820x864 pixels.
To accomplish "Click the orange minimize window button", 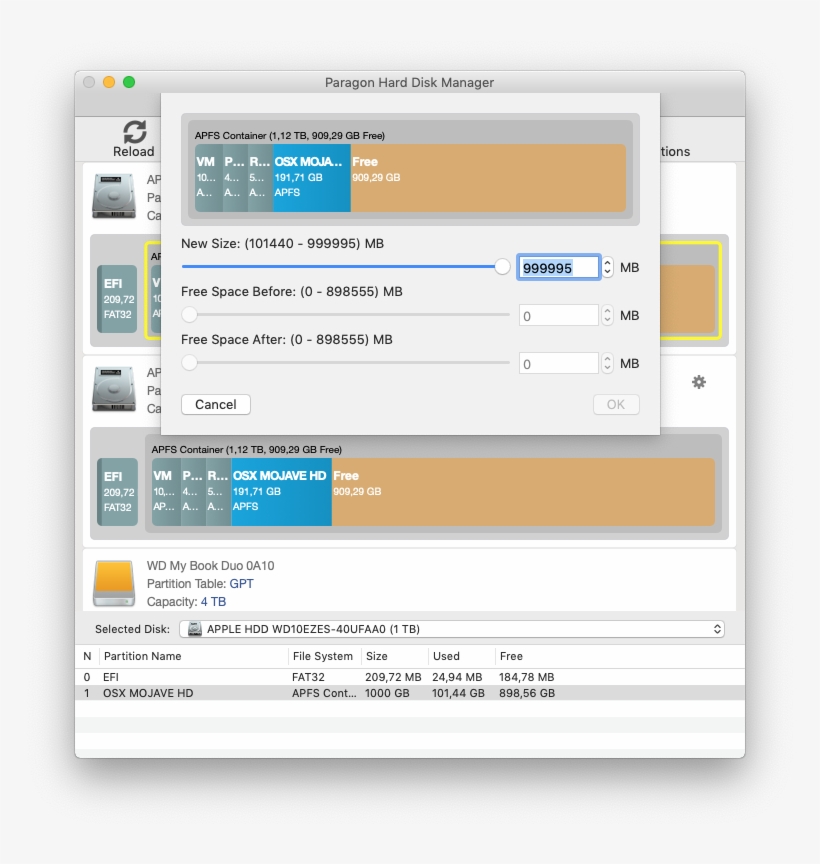I will click(109, 82).
